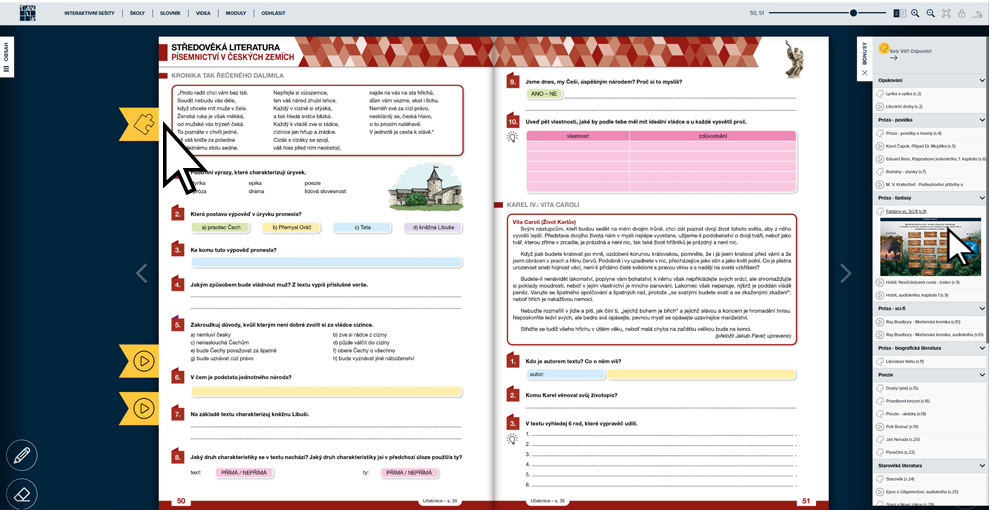This screenshot has width=991, height=510.
Task: Click the yellow answer field of exercise 6
Action: tap(326, 392)
